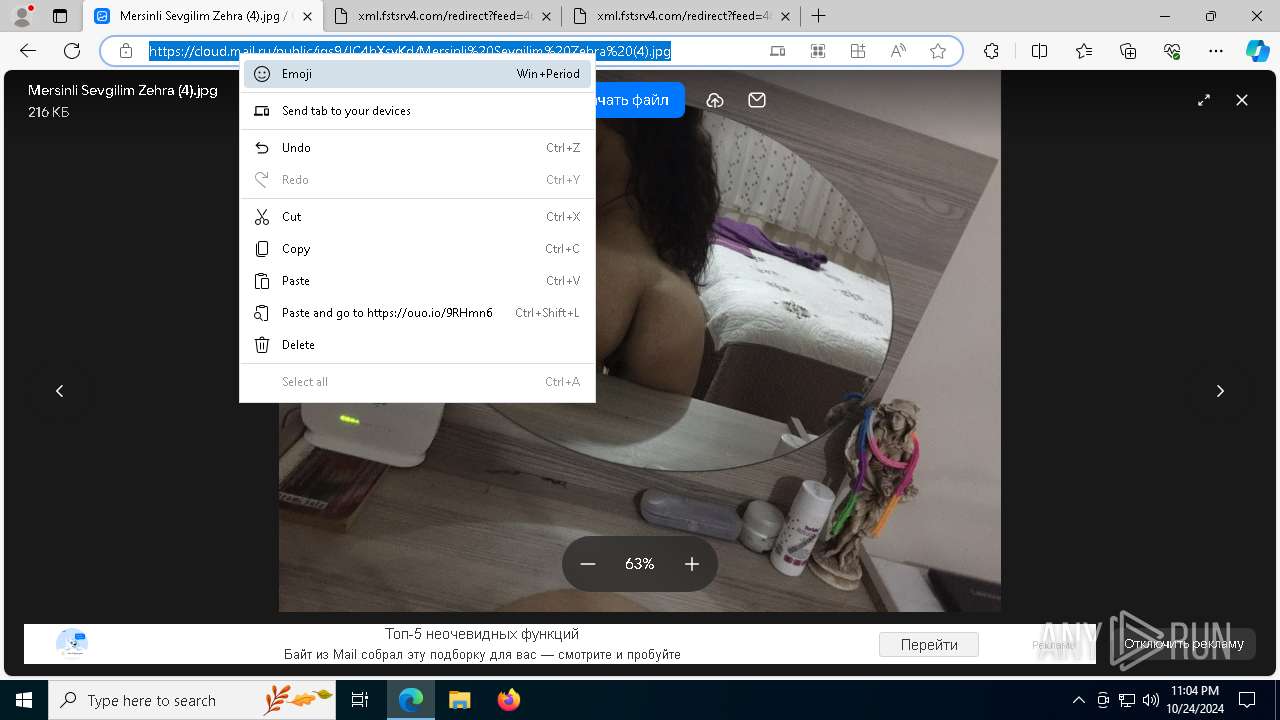Click the 63% zoom level value
The image size is (1280, 720).
(640, 564)
